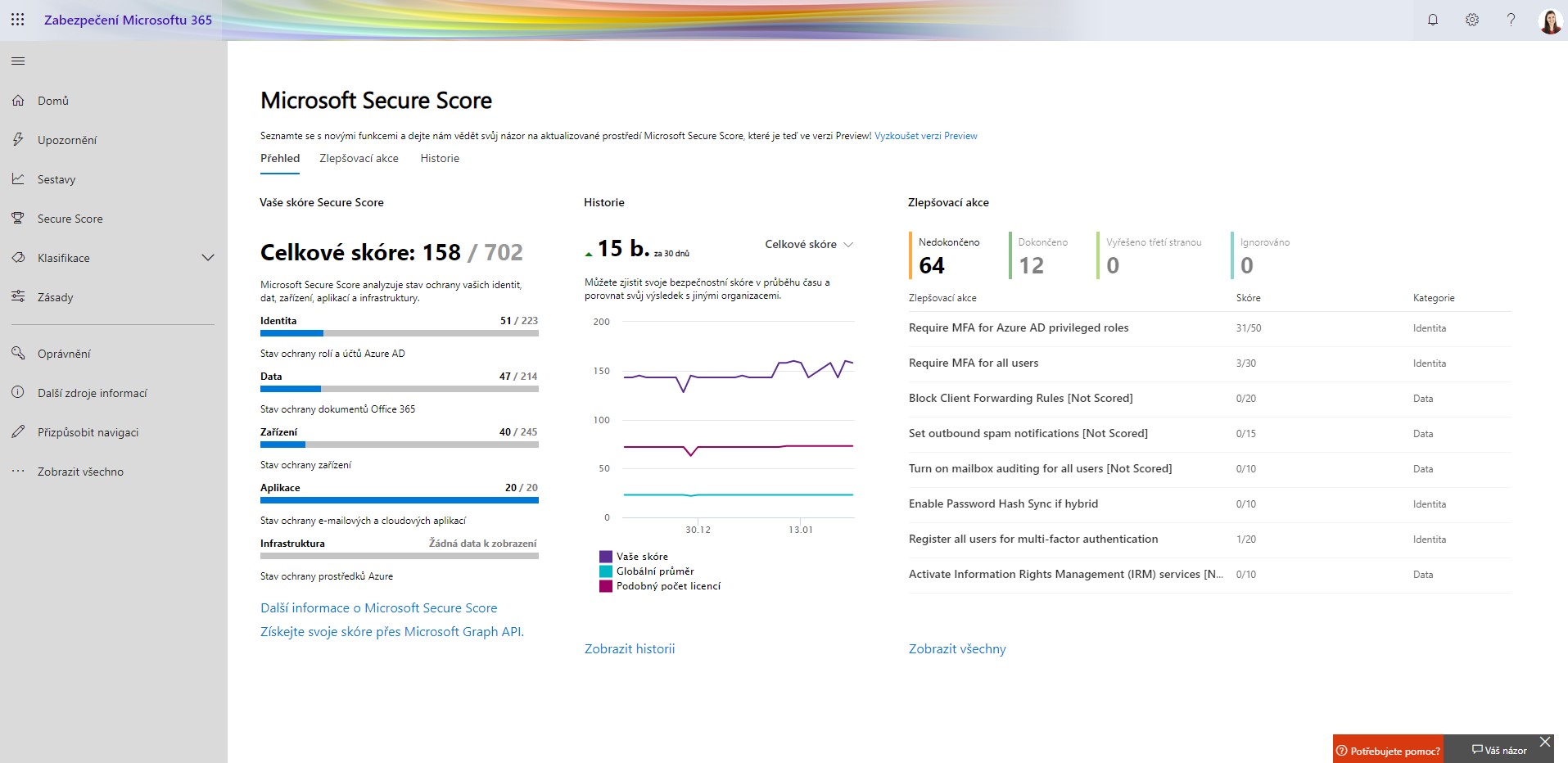Click the Klasifikace tag icon
This screenshot has height=763, width=1568.
point(18,258)
